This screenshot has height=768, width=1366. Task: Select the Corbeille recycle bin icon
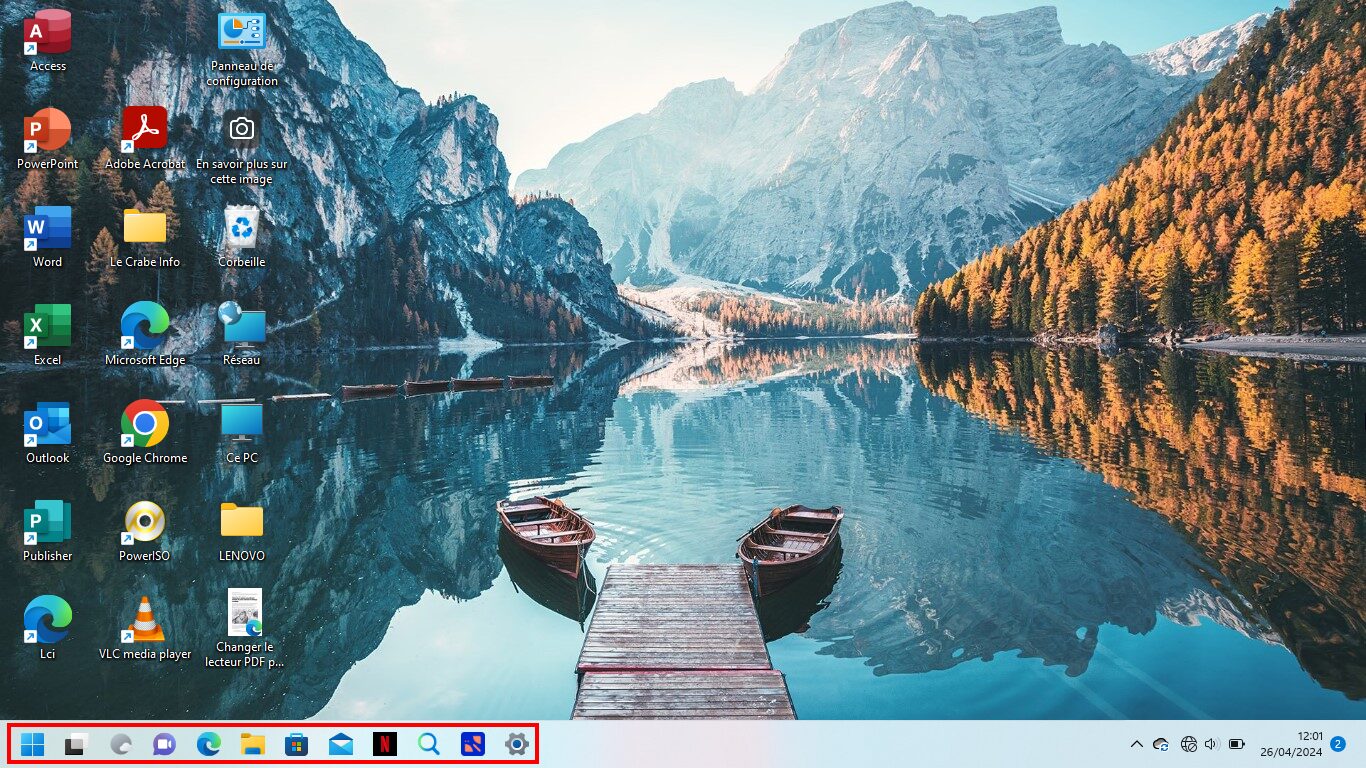click(242, 237)
